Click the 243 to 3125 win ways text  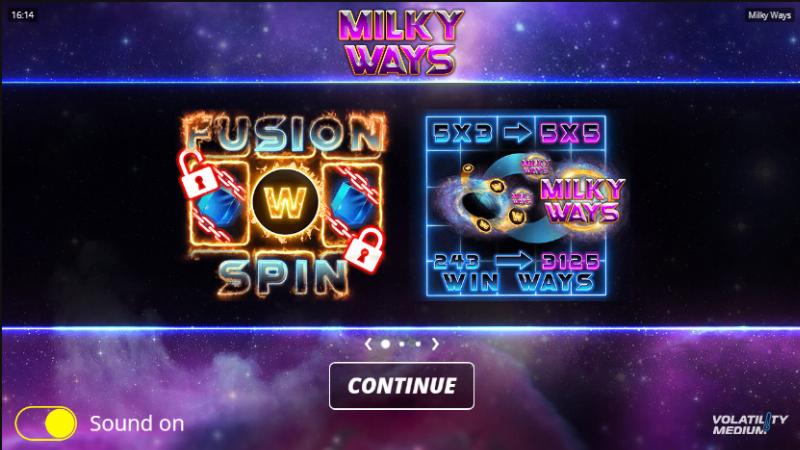click(x=516, y=272)
